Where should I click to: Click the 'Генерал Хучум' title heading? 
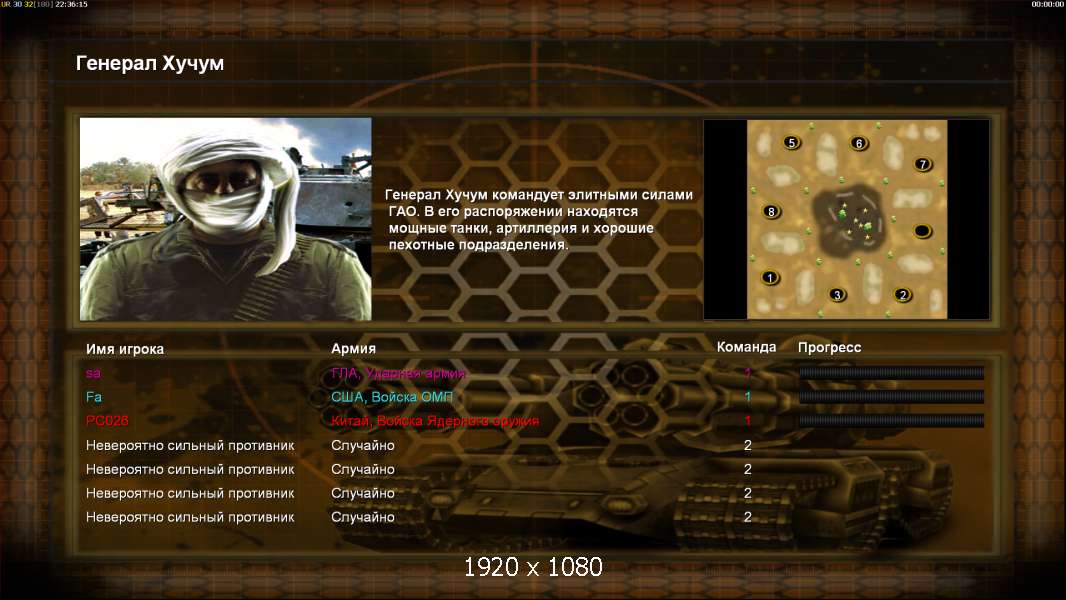150,63
